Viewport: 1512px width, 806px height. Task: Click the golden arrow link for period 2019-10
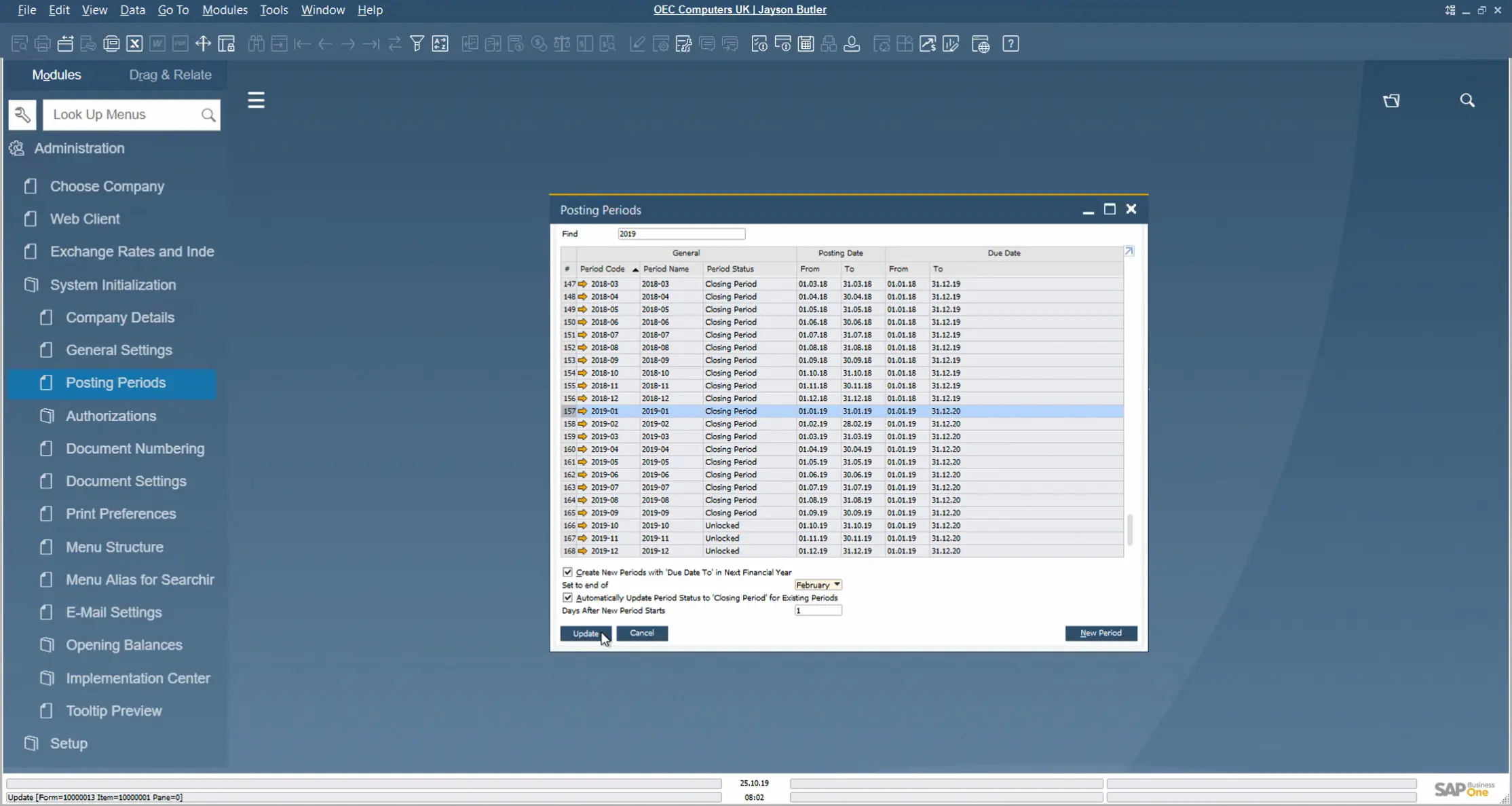(582, 526)
